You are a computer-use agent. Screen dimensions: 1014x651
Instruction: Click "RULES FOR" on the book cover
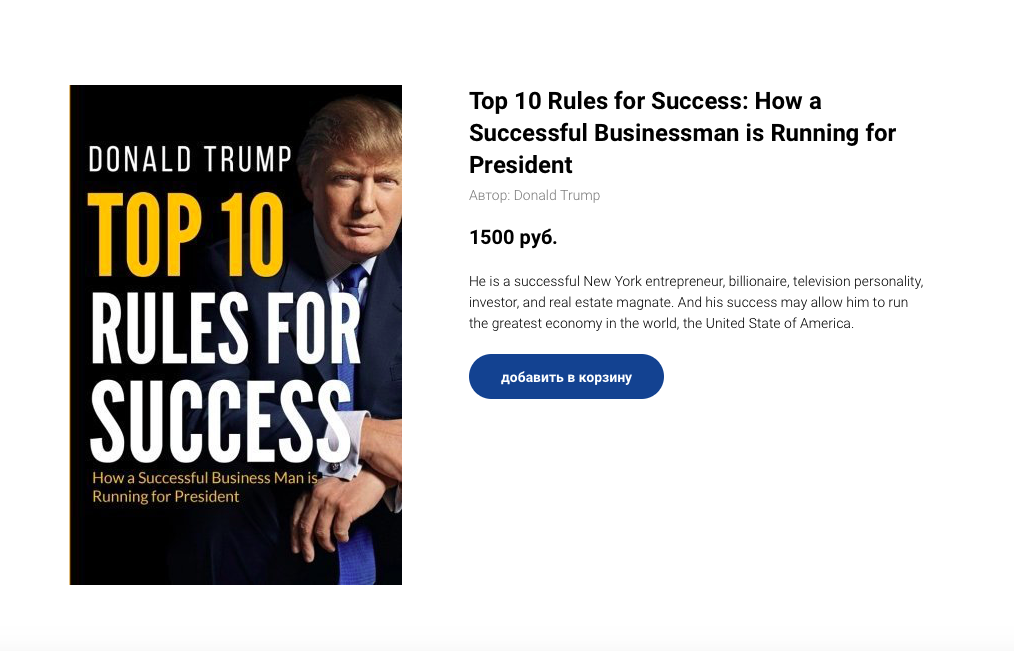tap(225, 329)
